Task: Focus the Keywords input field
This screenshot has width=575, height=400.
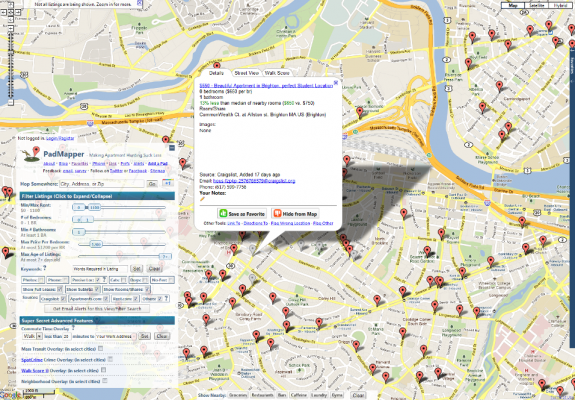Action: click(100, 269)
